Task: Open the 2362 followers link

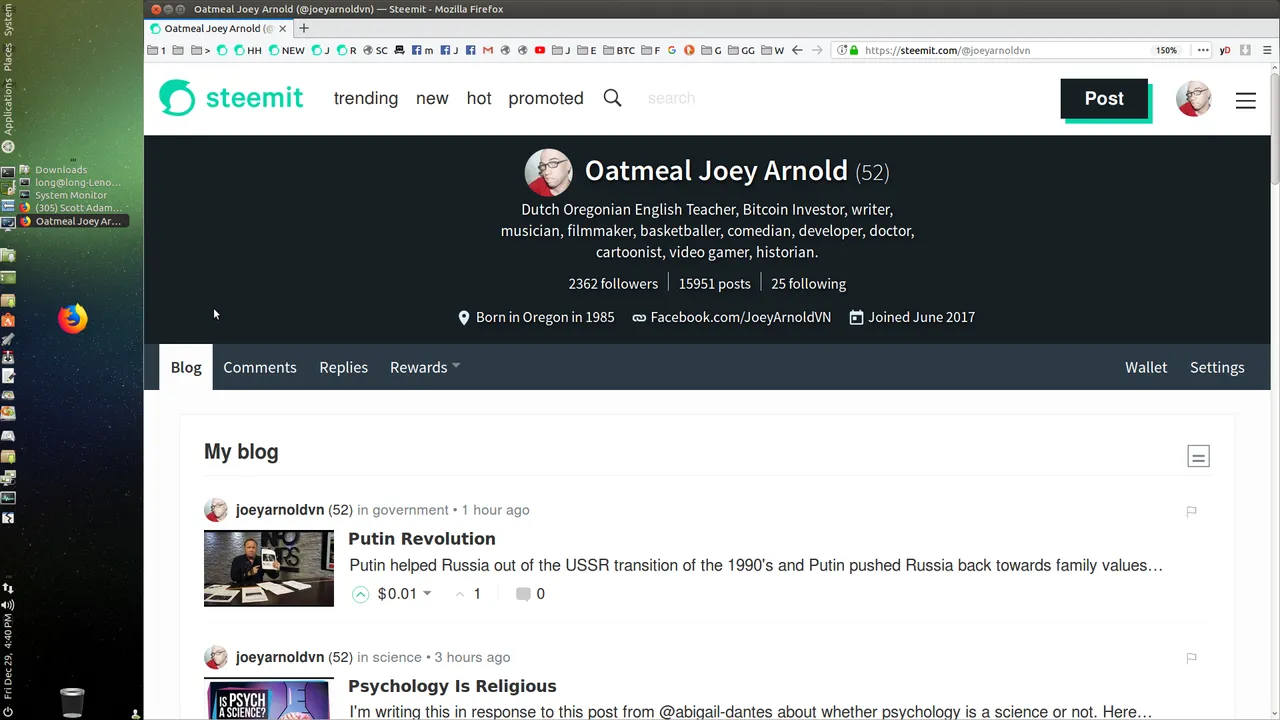Action: (613, 284)
